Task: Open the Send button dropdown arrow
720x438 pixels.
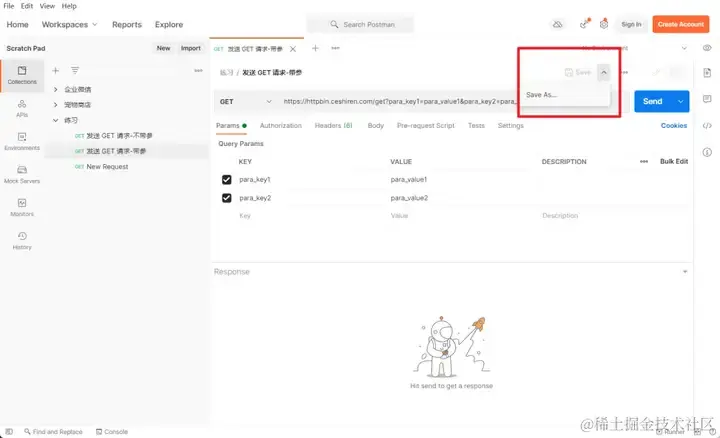Action: pyautogui.click(x=680, y=101)
